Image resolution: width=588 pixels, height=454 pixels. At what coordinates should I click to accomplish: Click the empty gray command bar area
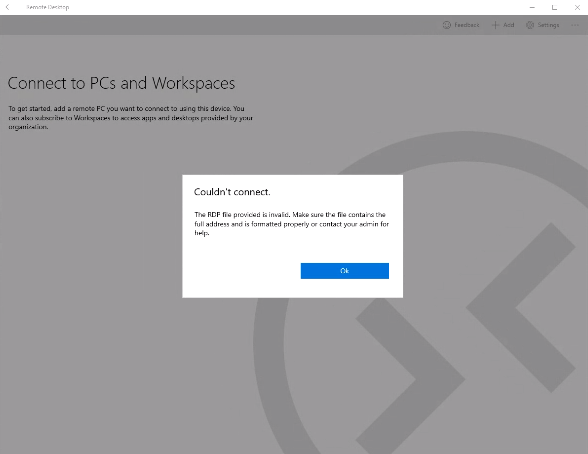coord(218,25)
